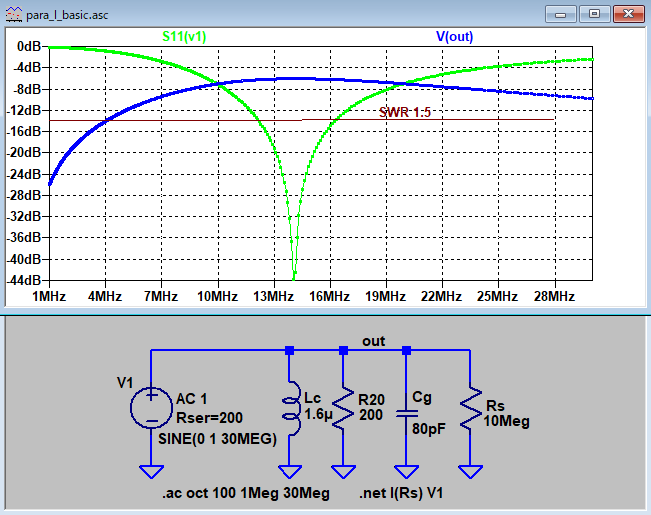Click the 0dB vertical axis label
Image resolution: width=651 pixels, height=515 pixels.
pyautogui.click(x=29, y=46)
